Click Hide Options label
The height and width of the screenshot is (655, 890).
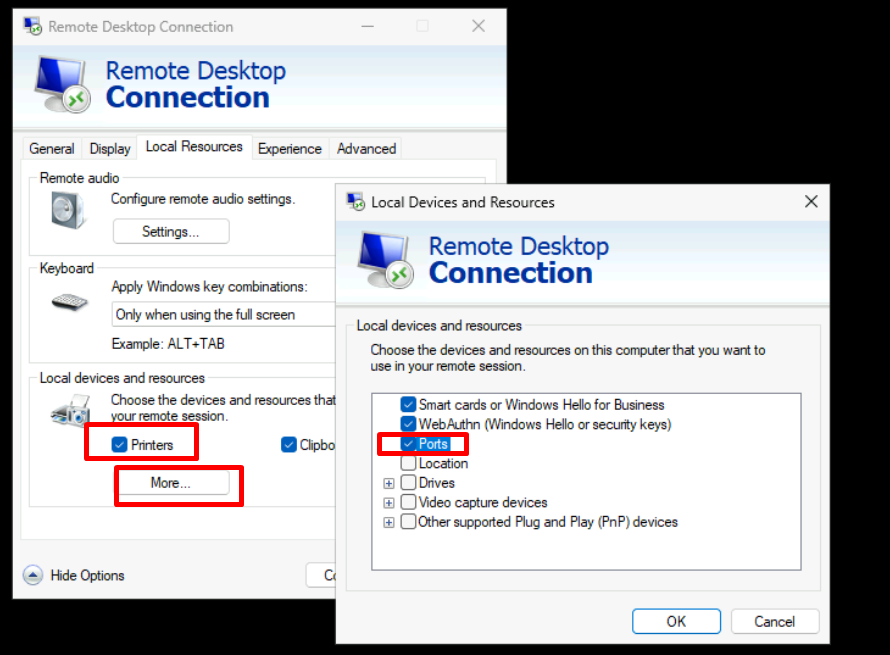pos(87,575)
